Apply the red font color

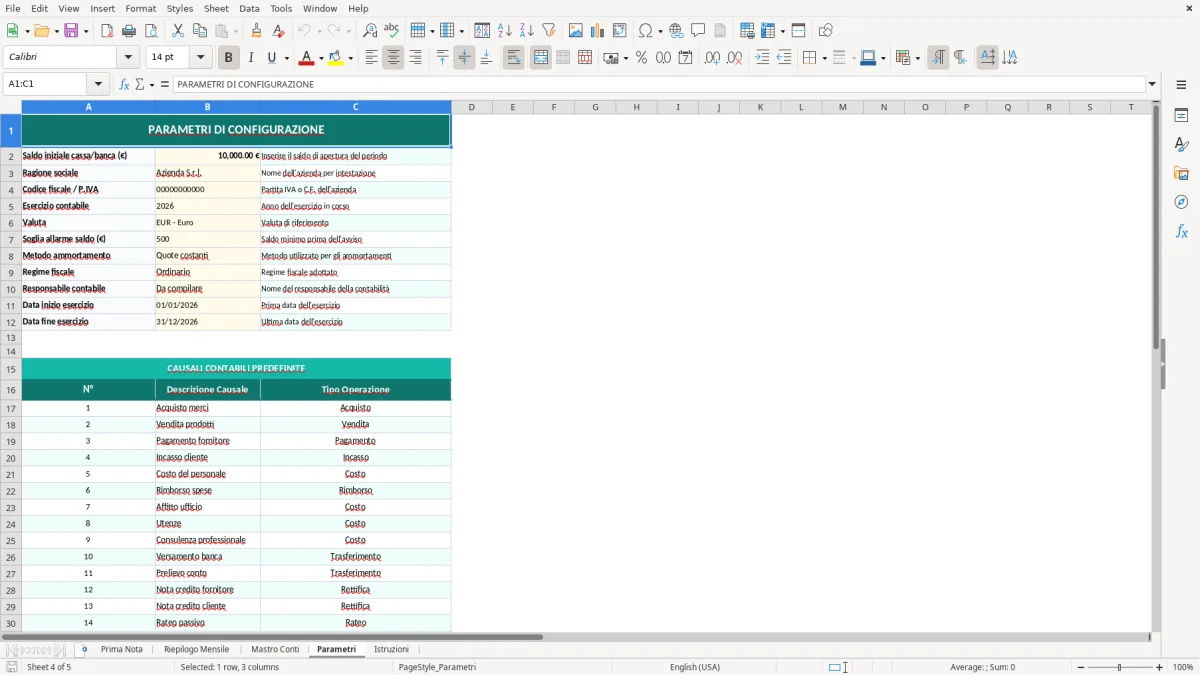pyautogui.click(x=306, y=58)
